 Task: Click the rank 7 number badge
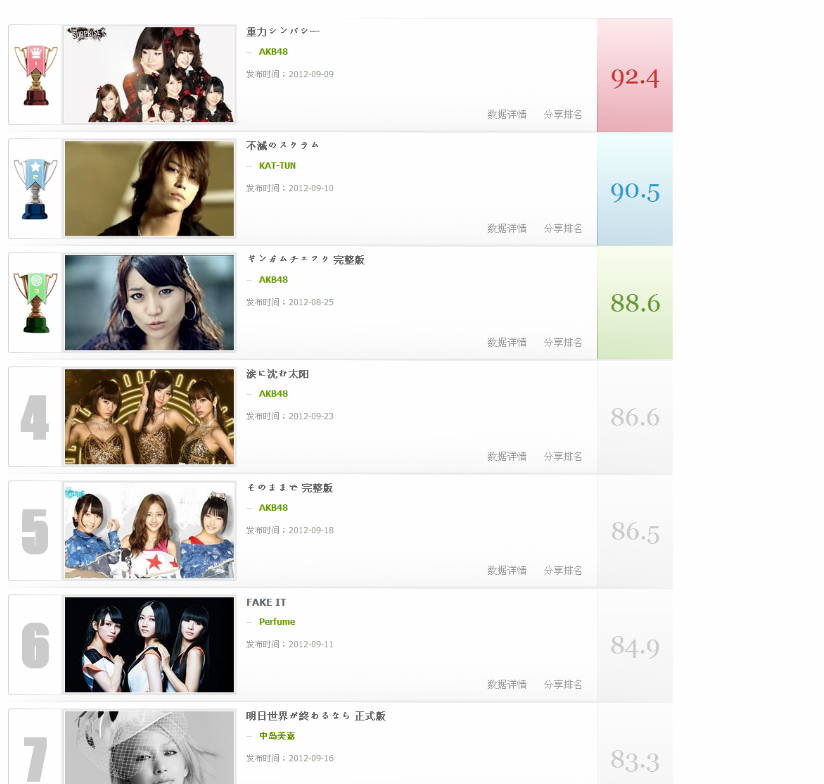tap(35, 759)
